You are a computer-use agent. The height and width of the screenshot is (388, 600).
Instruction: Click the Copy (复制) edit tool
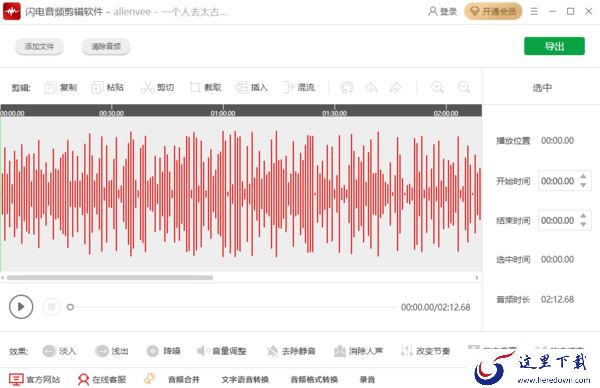(61, 88)
